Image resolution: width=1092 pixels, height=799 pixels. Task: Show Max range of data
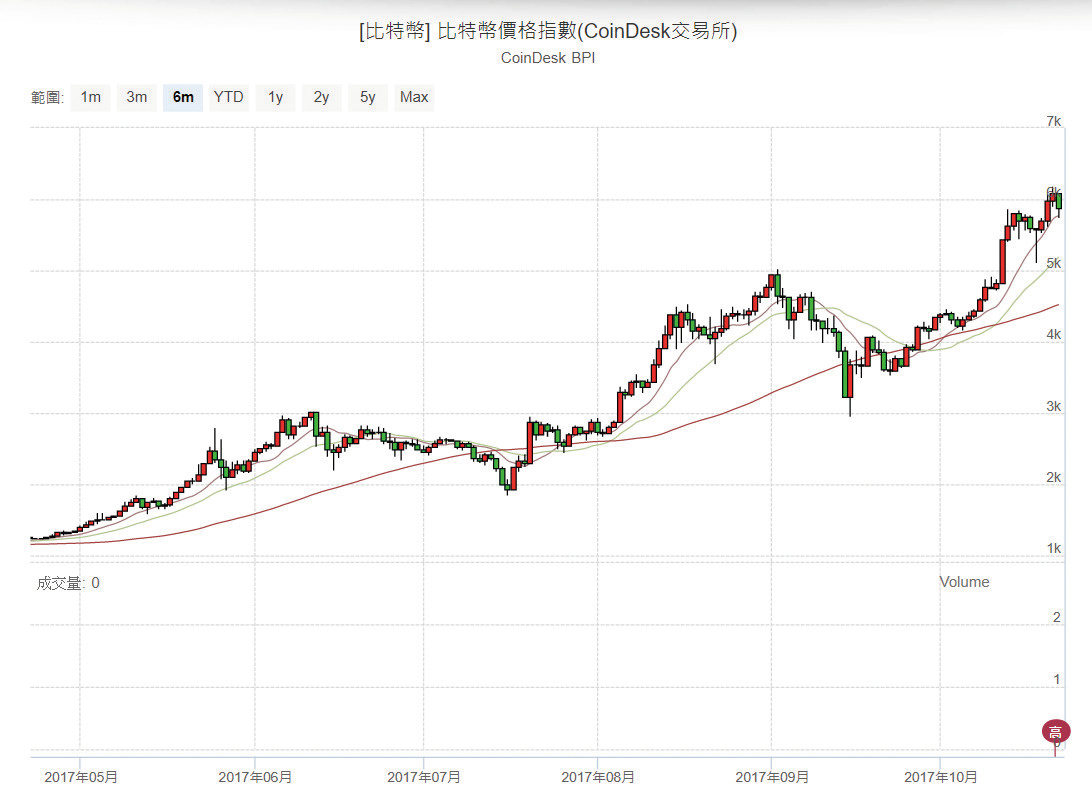[414, 97]
